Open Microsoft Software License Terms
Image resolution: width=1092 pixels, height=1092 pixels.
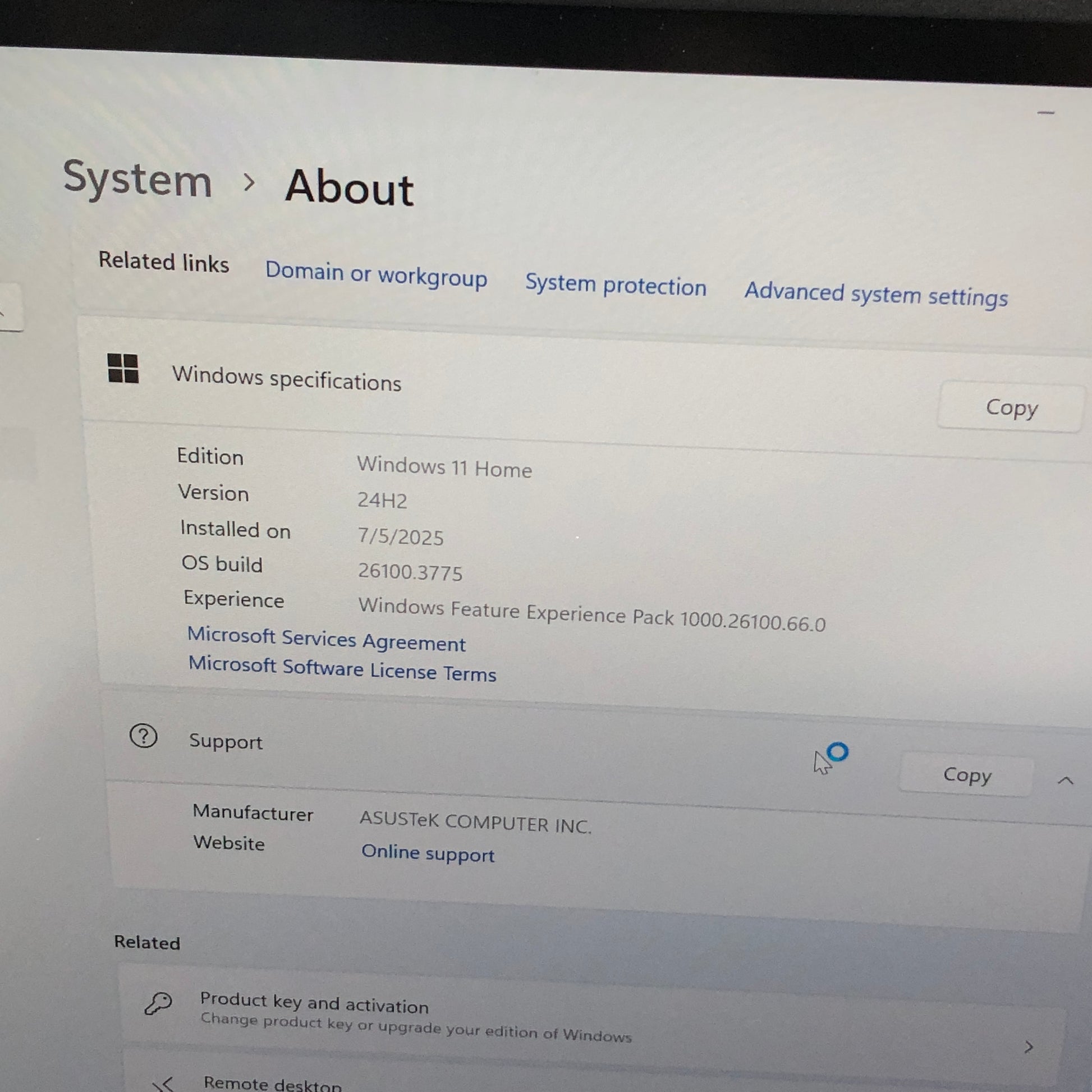coord(342,670)
